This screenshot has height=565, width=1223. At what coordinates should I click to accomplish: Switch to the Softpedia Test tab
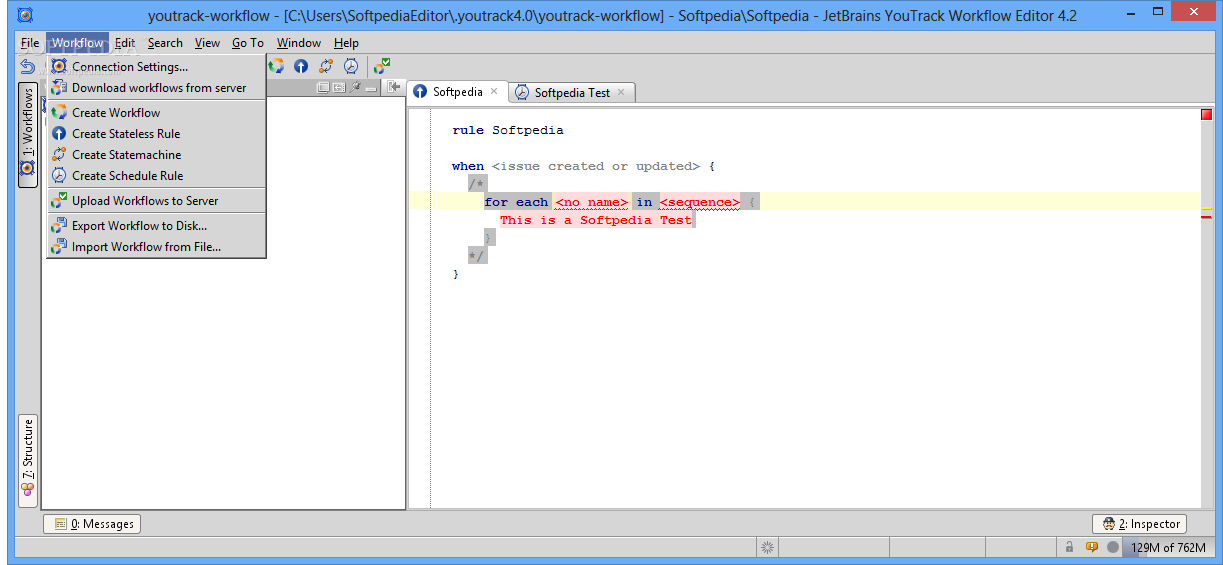click(x=572, y=93)
